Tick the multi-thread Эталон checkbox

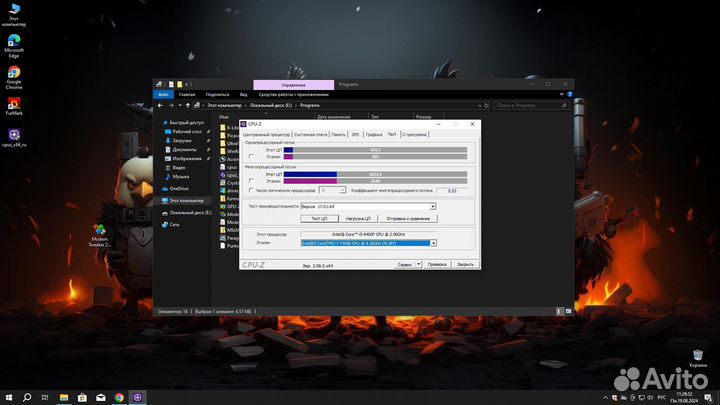(x=251, y=181)
